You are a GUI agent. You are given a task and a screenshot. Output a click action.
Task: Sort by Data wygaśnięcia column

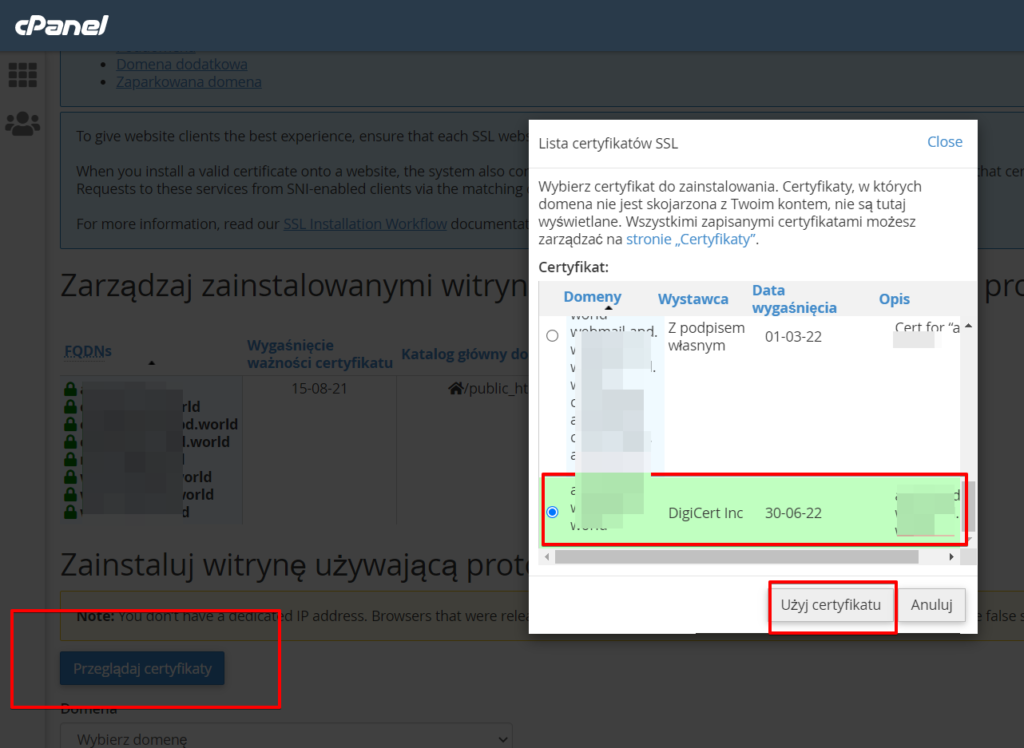pyautogui.click(x=794, y=299)
